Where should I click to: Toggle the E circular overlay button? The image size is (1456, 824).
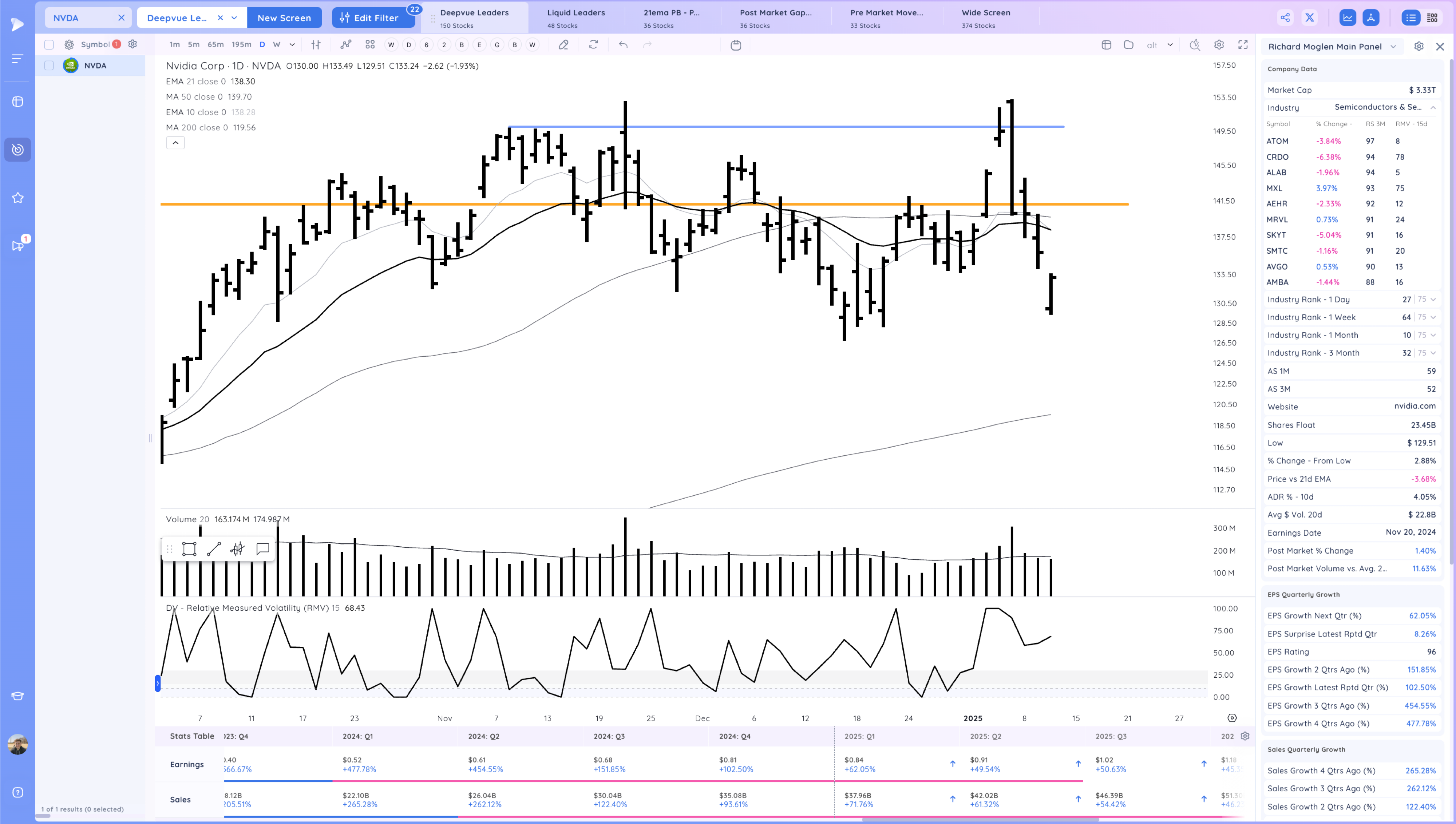pos(479,45)
